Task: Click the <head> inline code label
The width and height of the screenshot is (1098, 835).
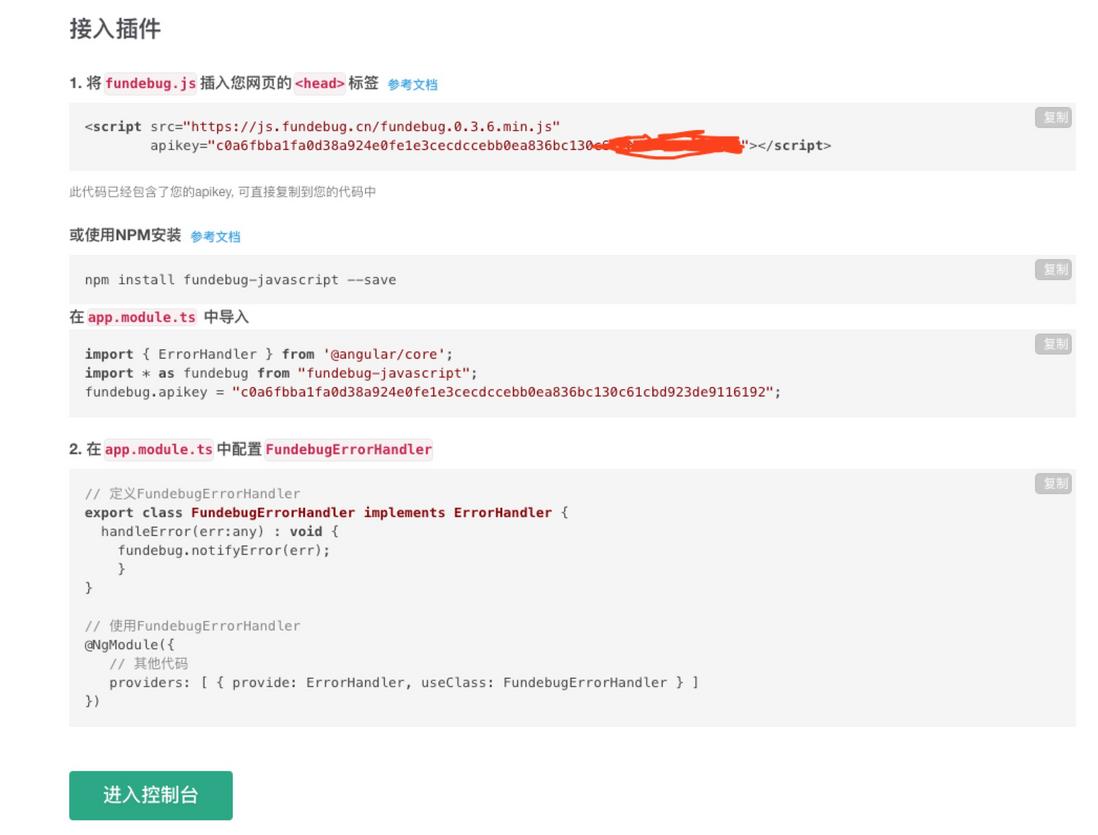Action: tap(320, 83)
